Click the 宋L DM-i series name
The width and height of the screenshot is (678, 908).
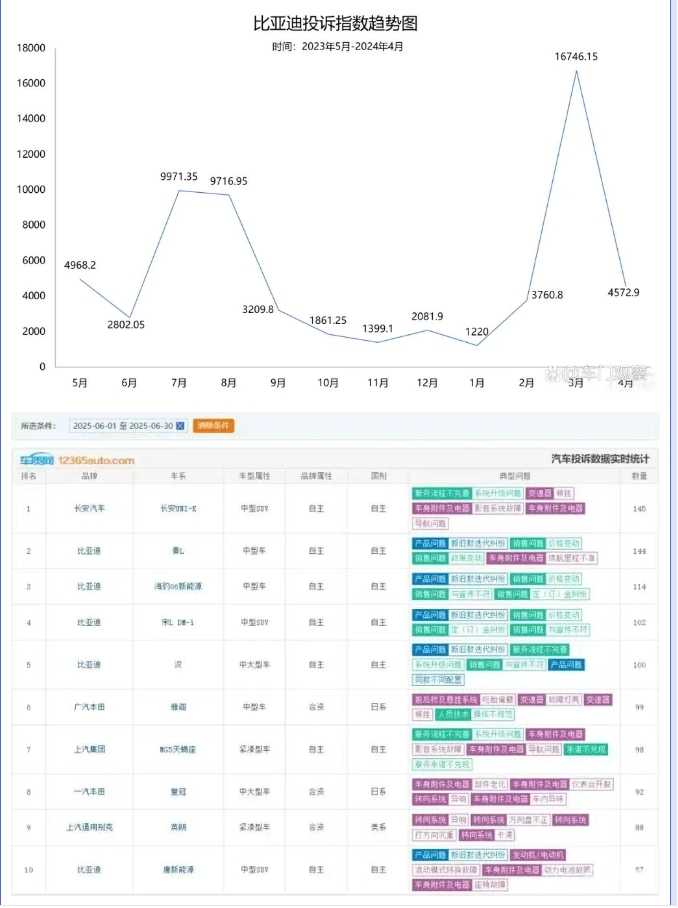pos(178,622)
